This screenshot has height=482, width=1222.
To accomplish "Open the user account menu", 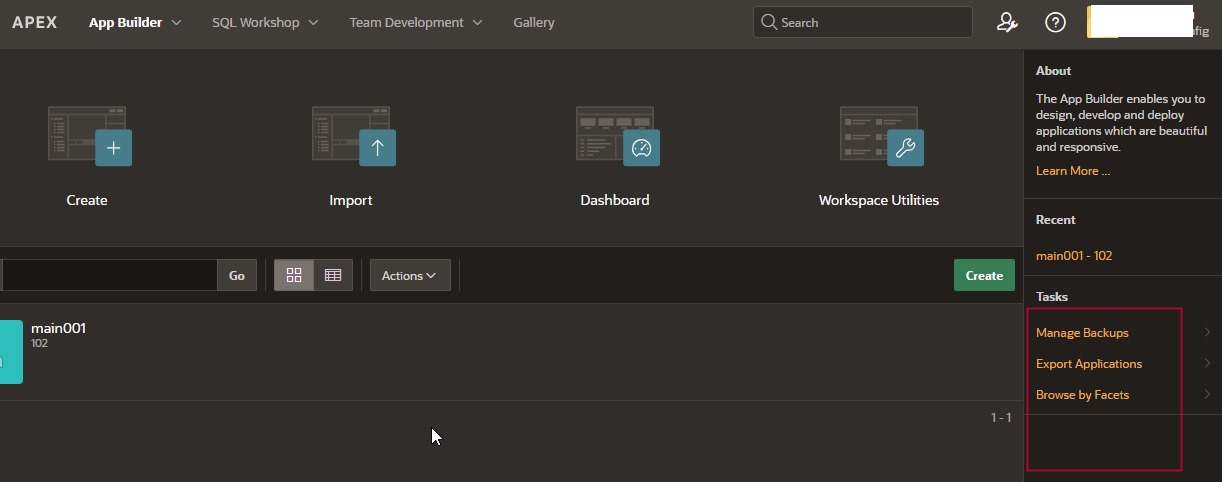I will [x=1149, y=22].
